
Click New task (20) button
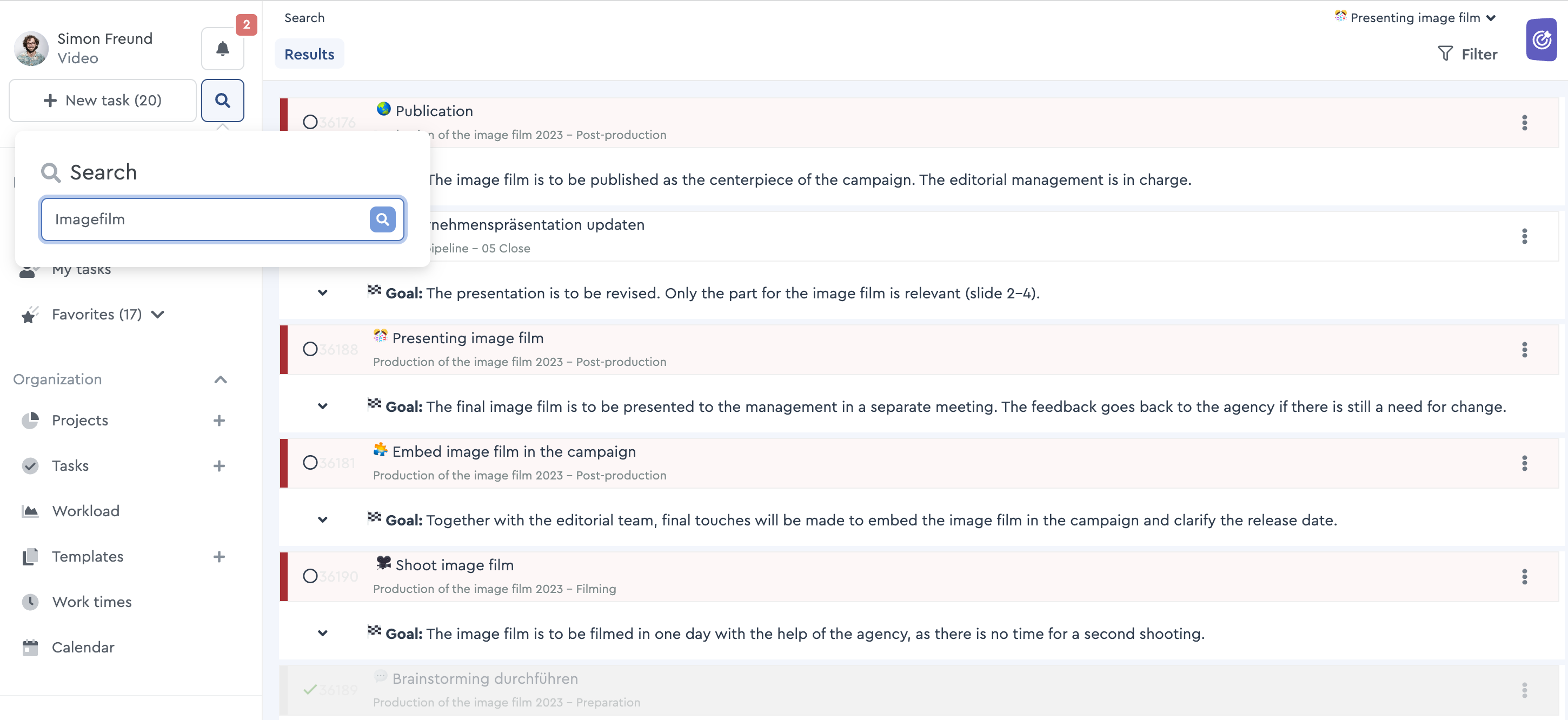(102, 101)
